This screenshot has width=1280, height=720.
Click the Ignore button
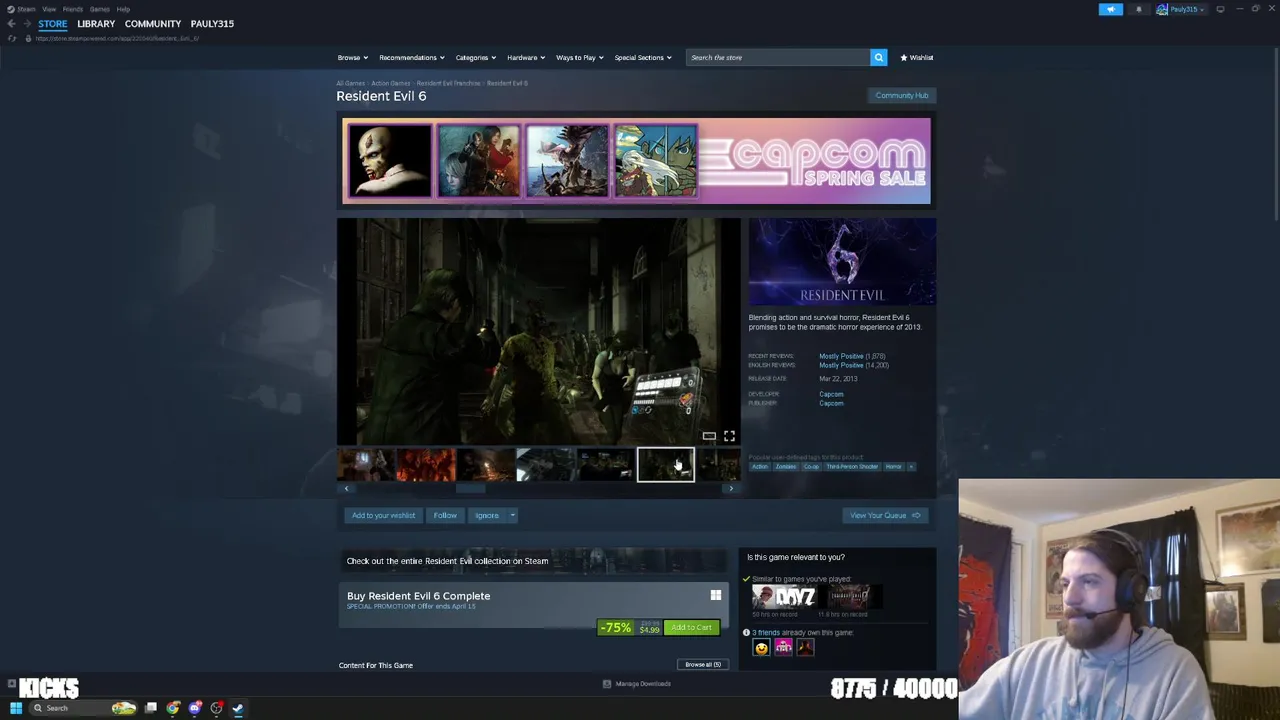487,515
